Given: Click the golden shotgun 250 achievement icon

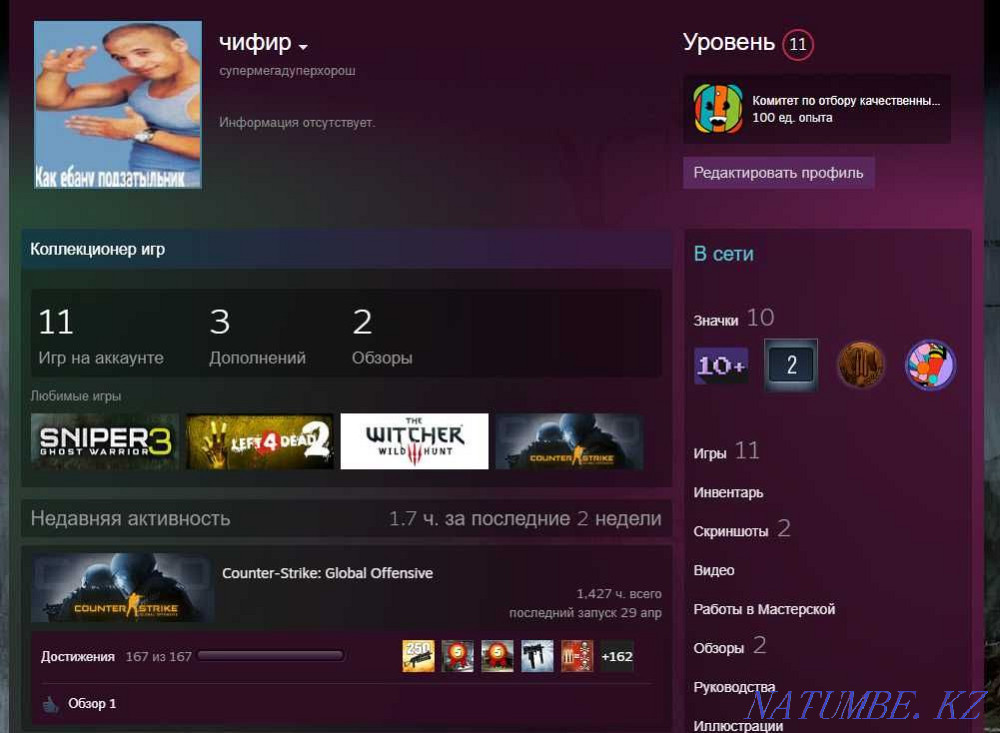Looking at the screenshot, I should click(417, 656).
